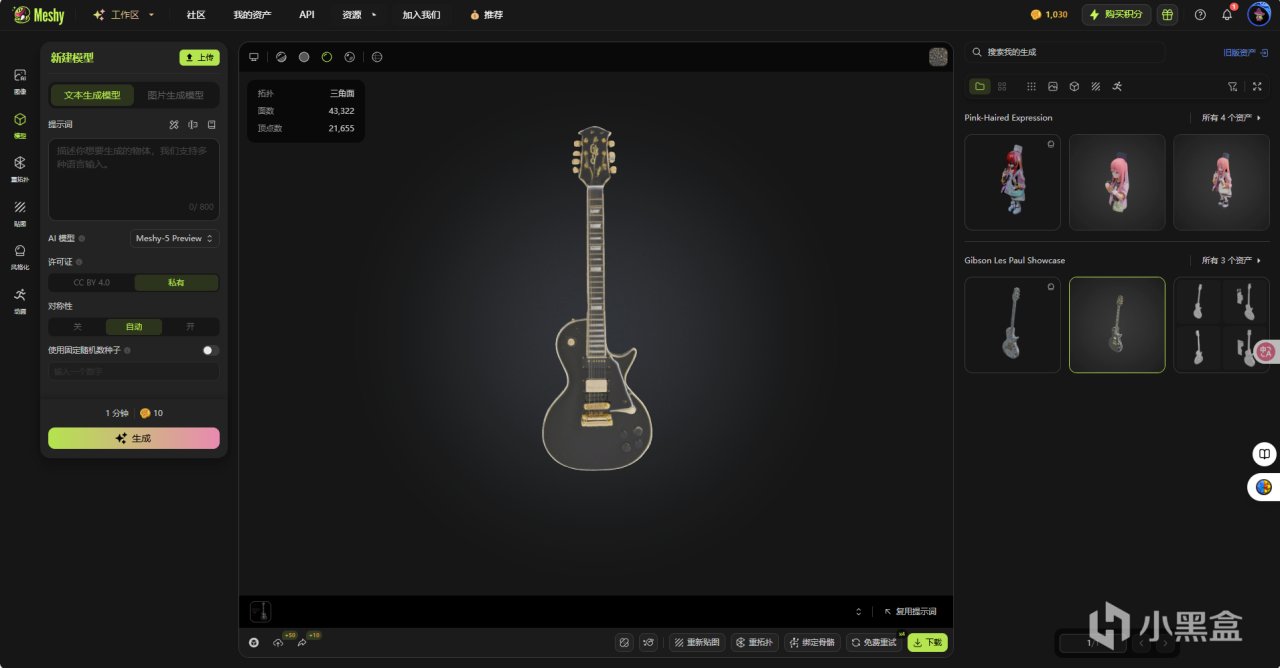Open the 风格化 (Stylize) sidebar tool
Viewport: 1280px width, 668px height.
[20, 256]
